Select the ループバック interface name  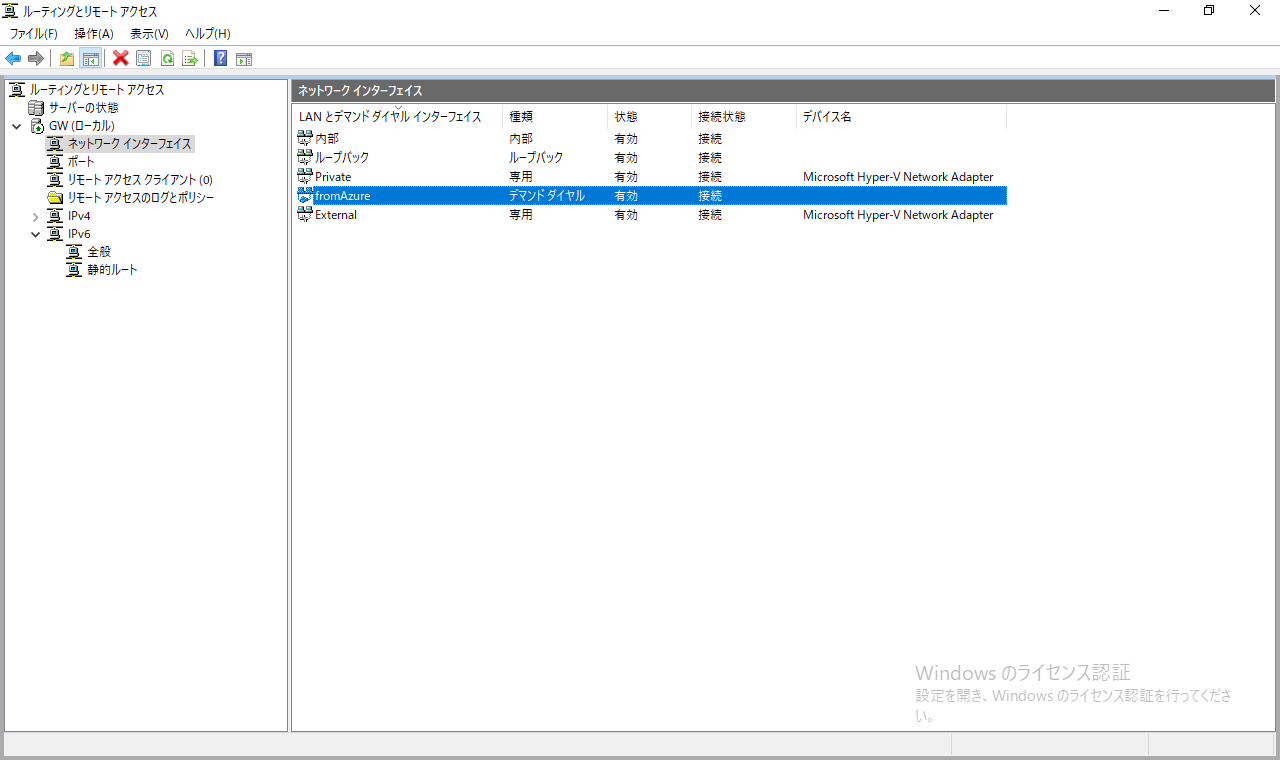point(342,157)
